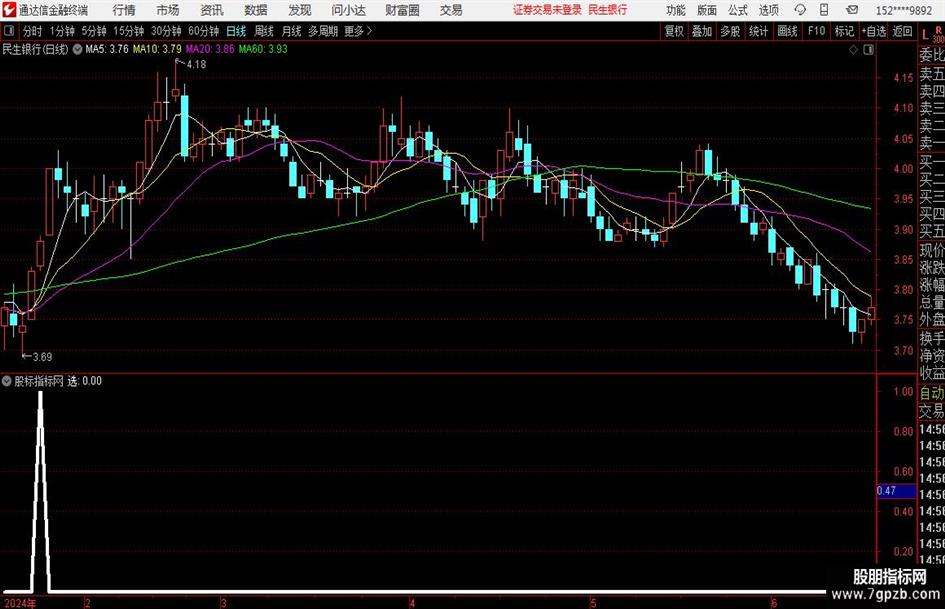Click the 自动 label in right panel

pos(932,393)
